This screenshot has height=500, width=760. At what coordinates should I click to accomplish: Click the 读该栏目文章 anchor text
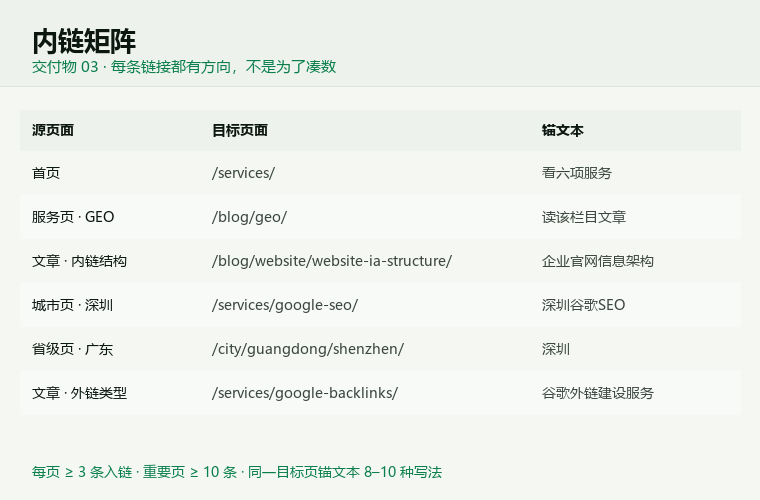[x=584, y=217]
